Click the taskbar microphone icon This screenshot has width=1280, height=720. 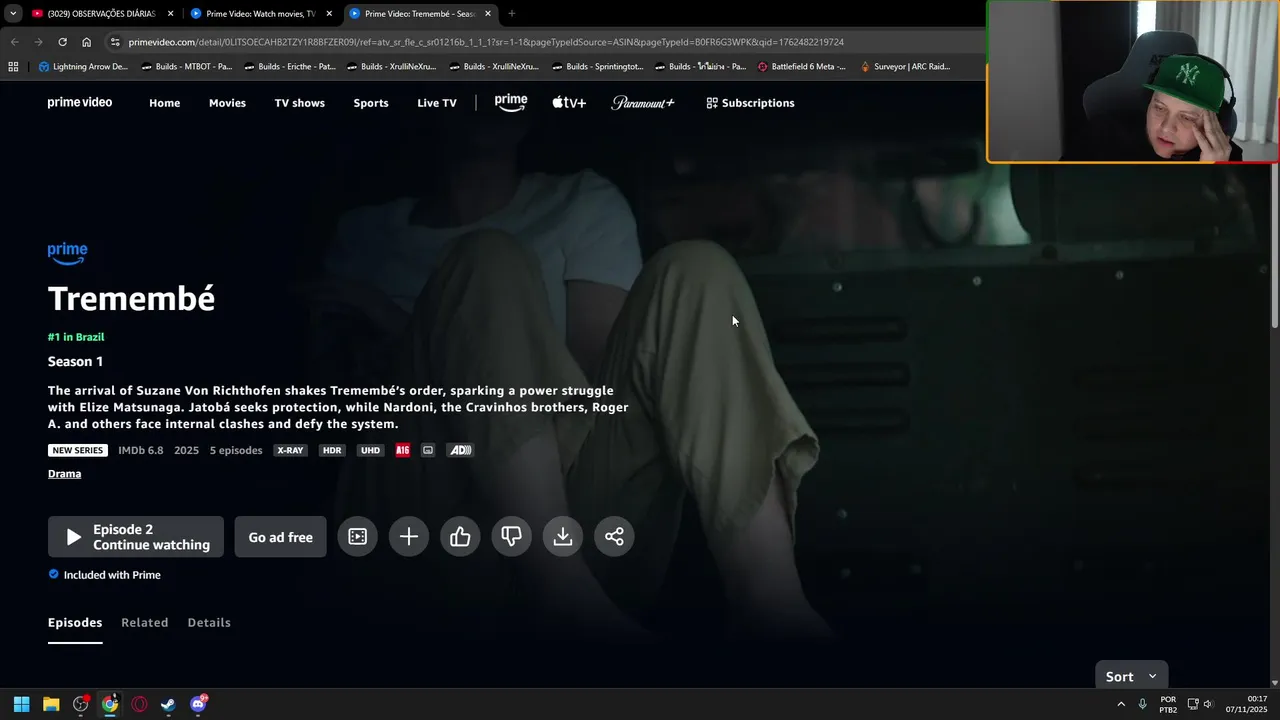point(1142,704)
